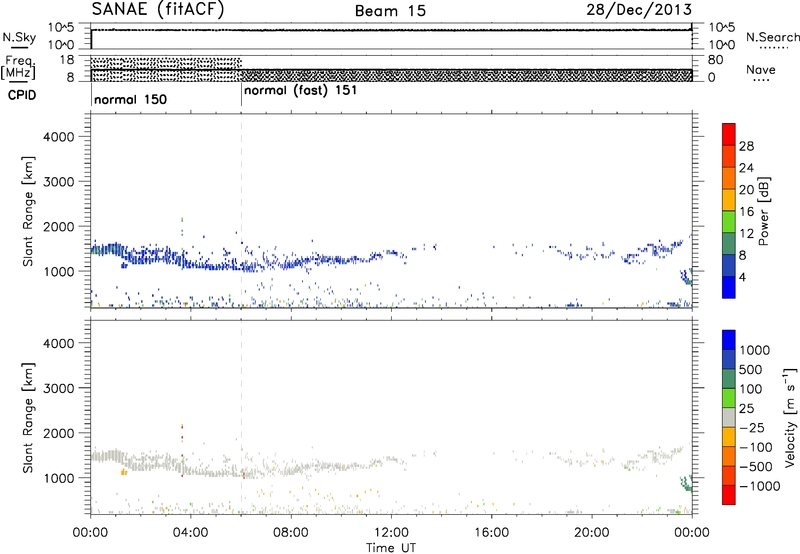Click the Time UT axis title
This screenshot has width=800, height=554.
391,547
